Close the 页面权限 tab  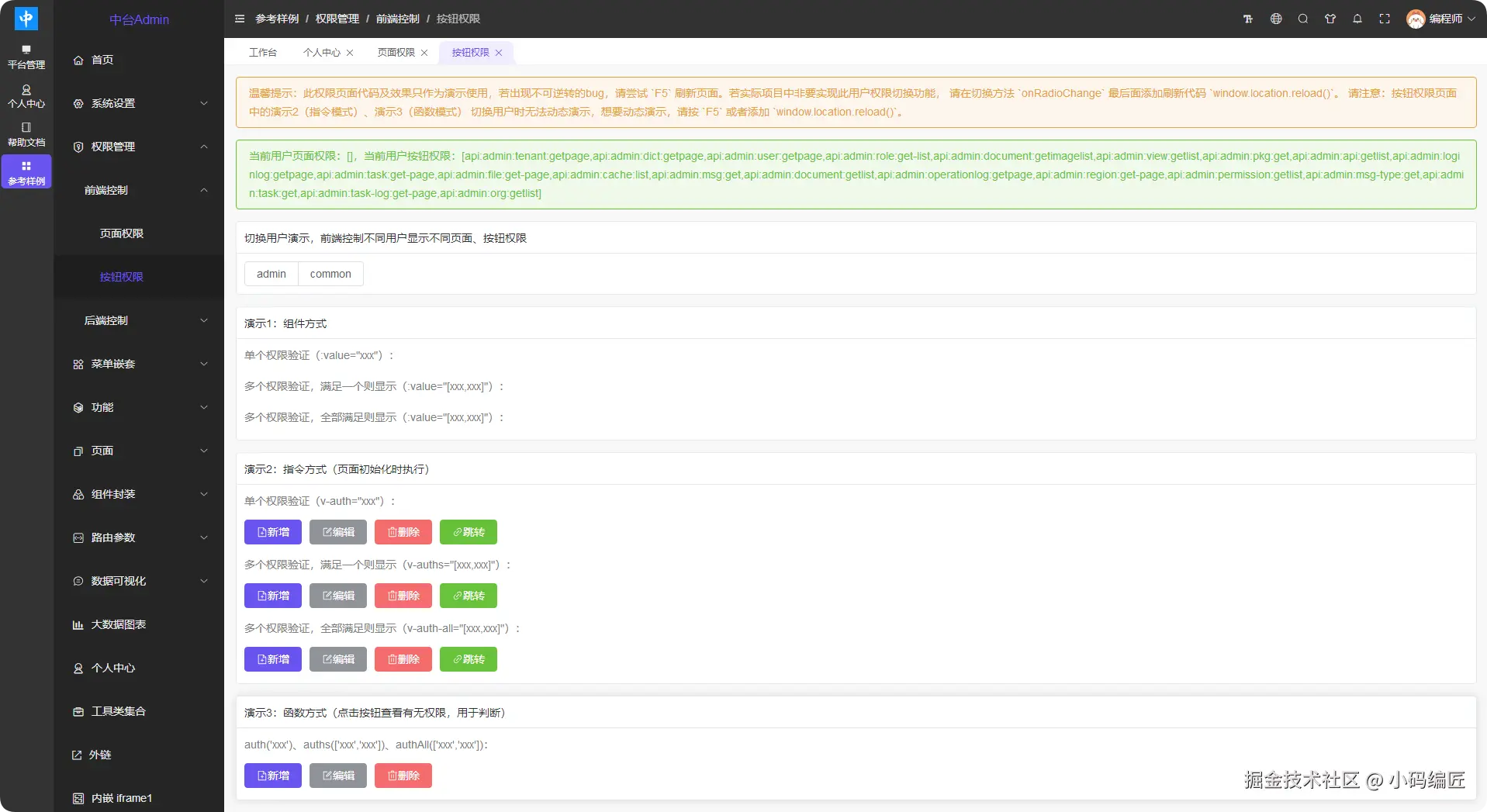tap(424, 53)
